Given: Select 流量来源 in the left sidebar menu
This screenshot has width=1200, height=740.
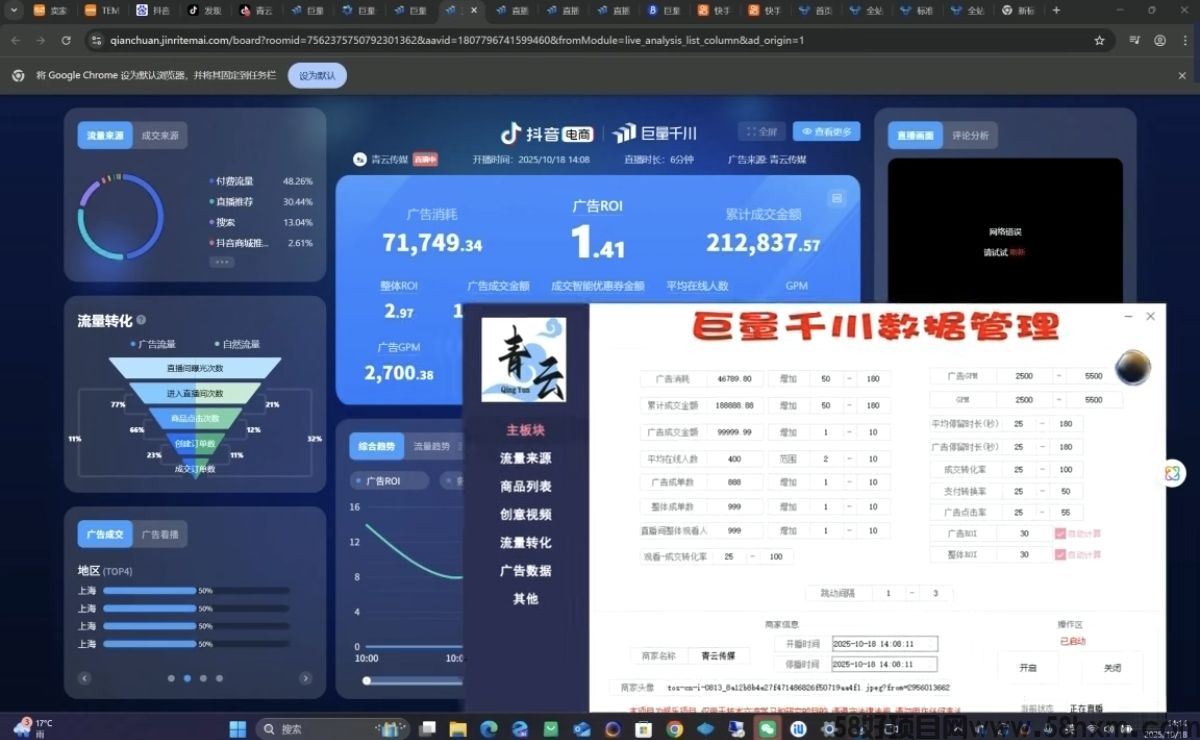Looking at the screenshot, I should [525, 458].
